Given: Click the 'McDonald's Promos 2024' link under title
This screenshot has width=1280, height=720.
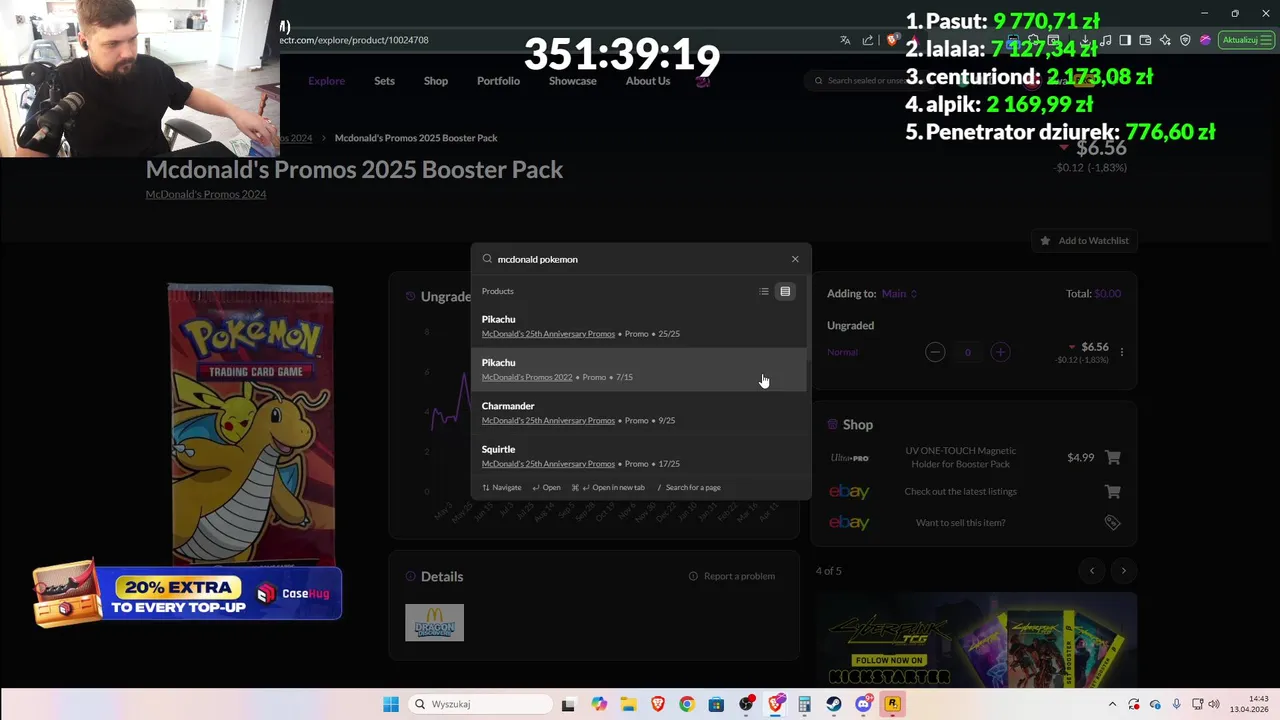Looking at the screenshot, I should point(206,194).
